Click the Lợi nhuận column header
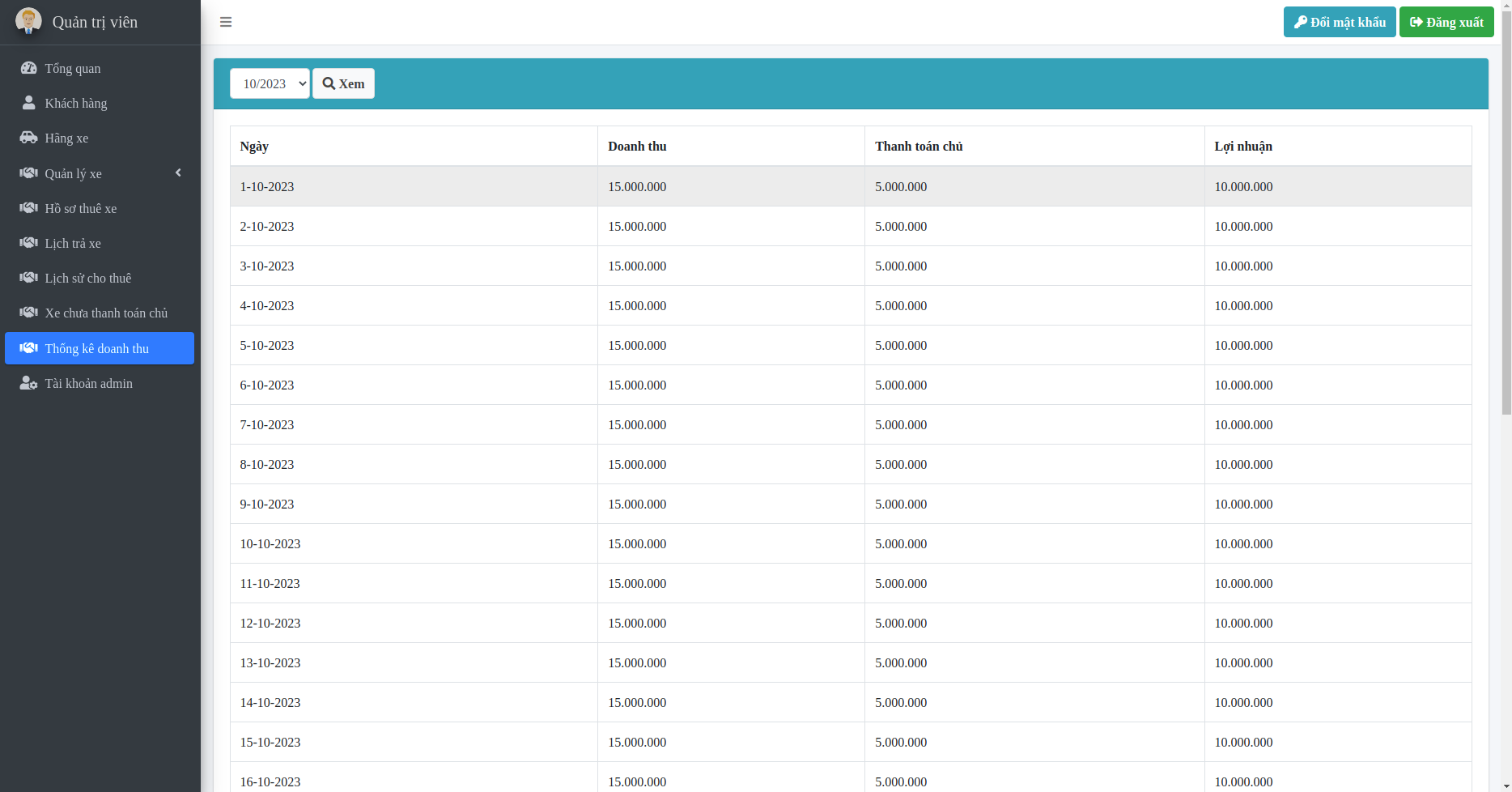1512x792 pixels. pos(1243,147)
